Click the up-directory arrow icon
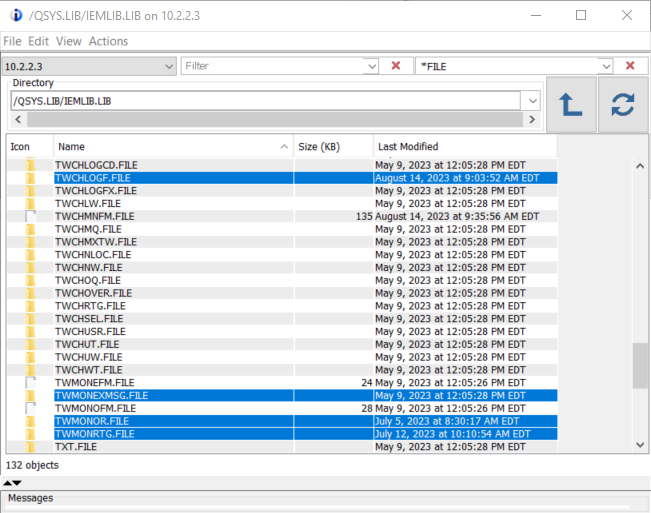Viewport: 651px width, 513px height. click(571, 105)
